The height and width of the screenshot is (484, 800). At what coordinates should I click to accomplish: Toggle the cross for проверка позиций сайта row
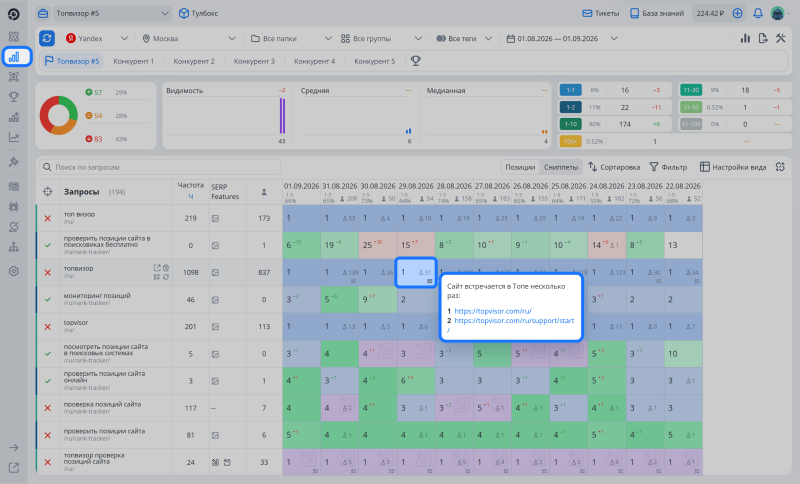(x=47, y=408)
